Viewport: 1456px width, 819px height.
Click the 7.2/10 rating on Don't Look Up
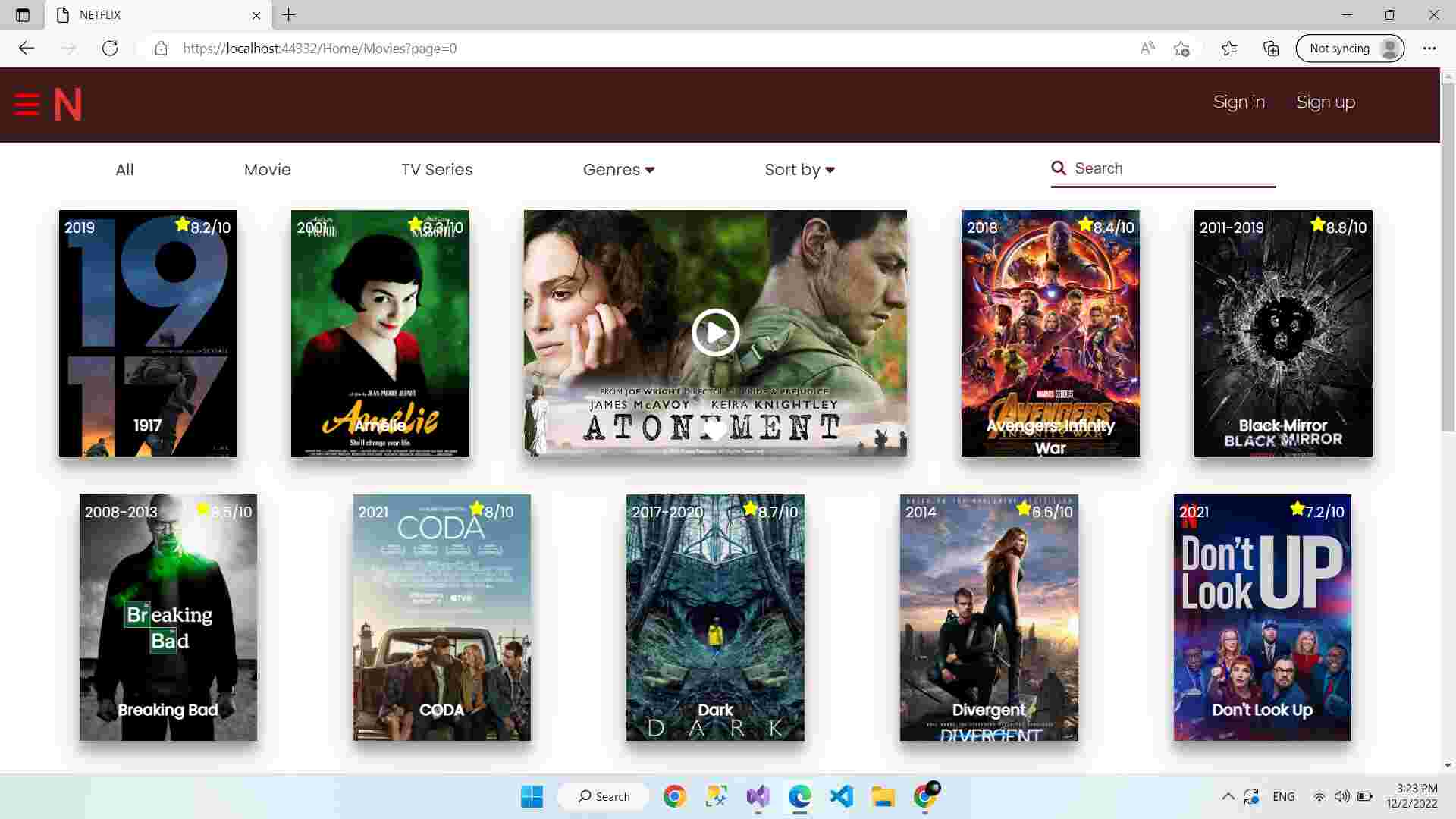pyautogui.click(x=1317, y=511)
